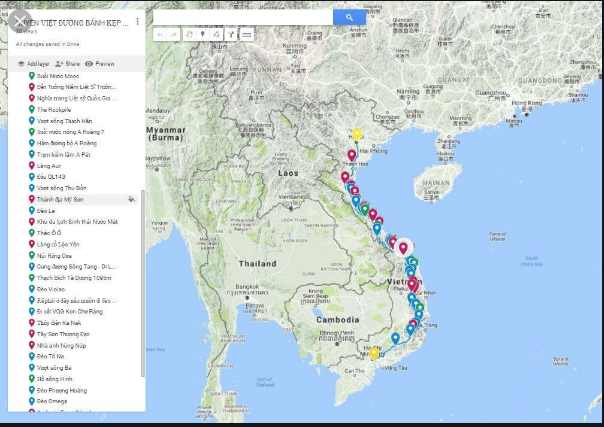Click the Add layer button
The width and height of the screenshot is (604, 427).
34,64
